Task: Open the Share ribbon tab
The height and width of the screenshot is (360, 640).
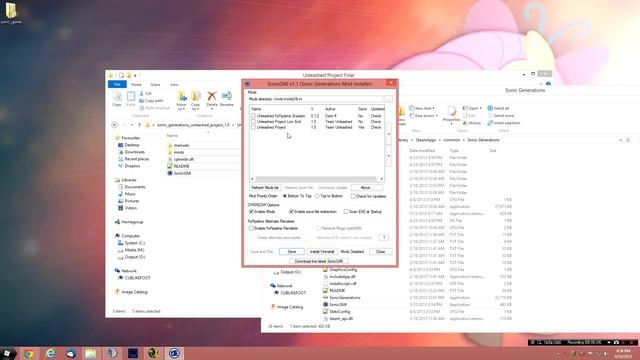Action: (x=156, y=84)
